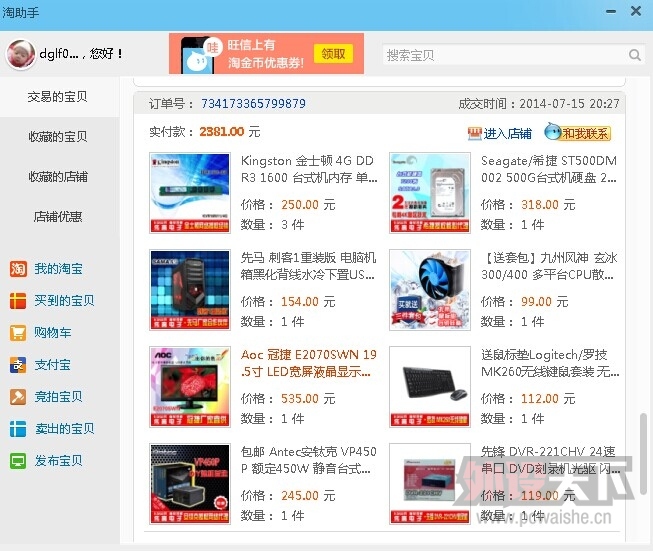Open 发布宝贝 link
653x551 pixels.
tap(58, 461)
